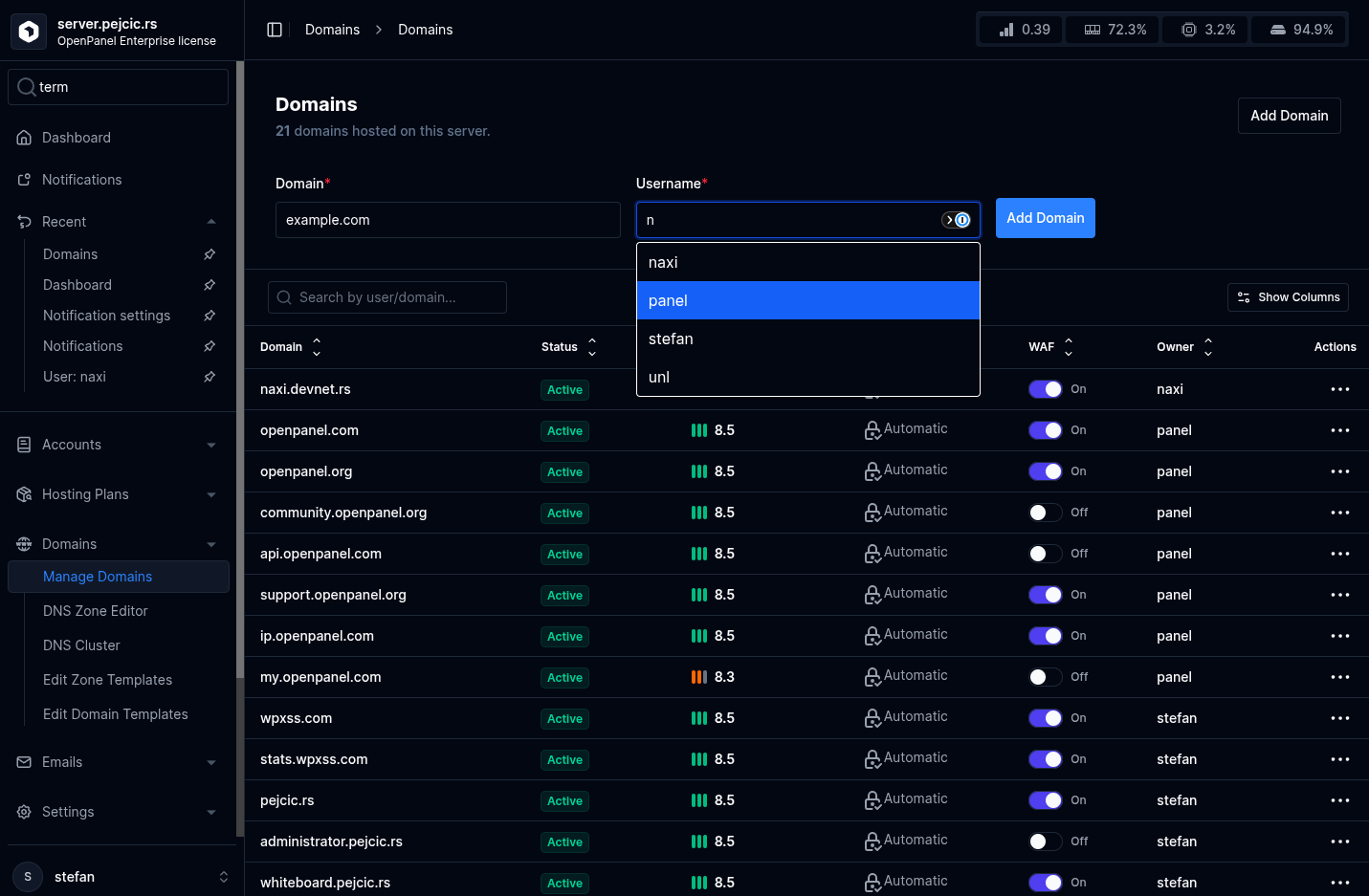Viewport: 1369px width, 896px height.
Task: Select naxi from username suggestions
Action: [808, 262]
